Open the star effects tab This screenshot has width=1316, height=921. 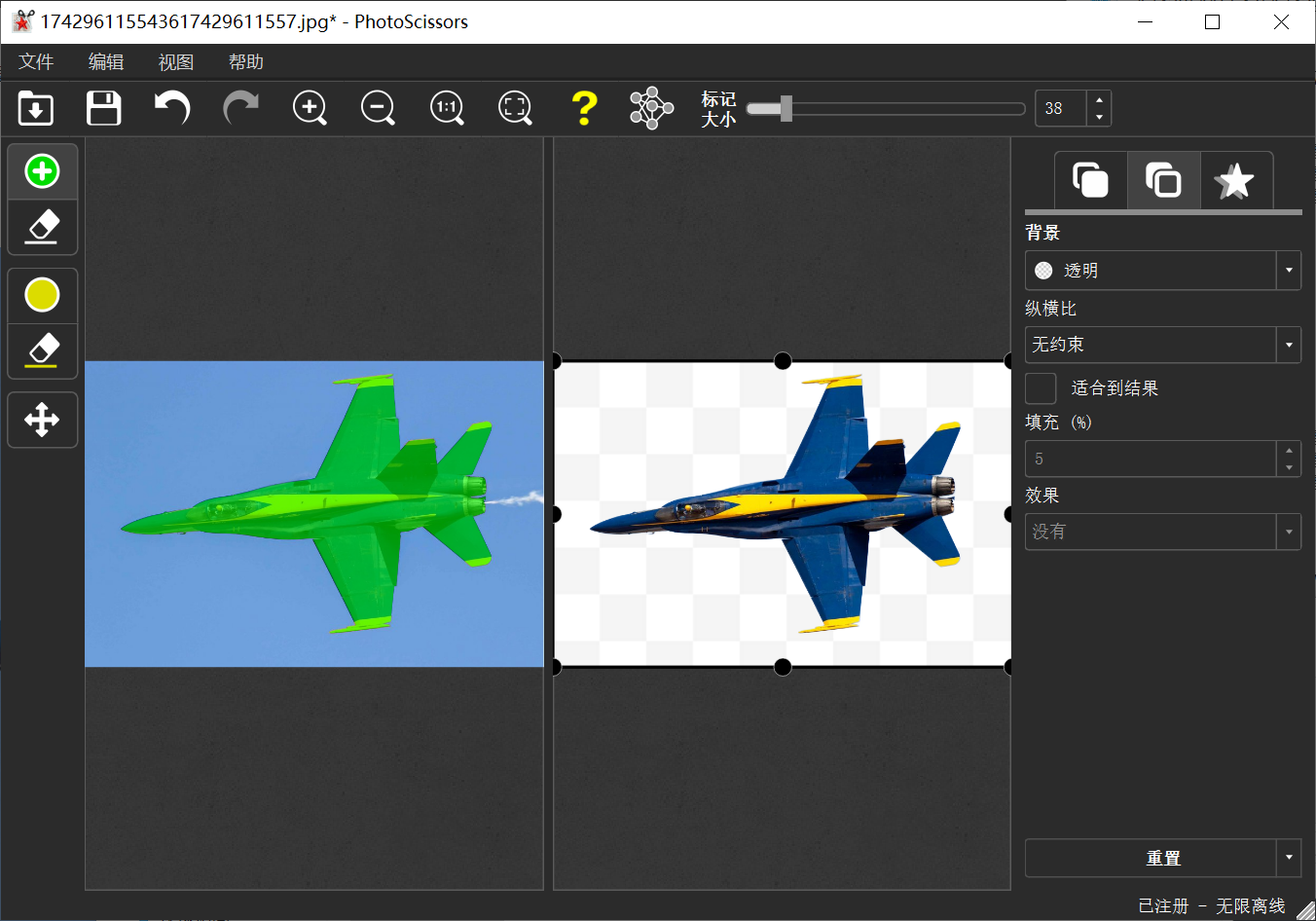1235,180
